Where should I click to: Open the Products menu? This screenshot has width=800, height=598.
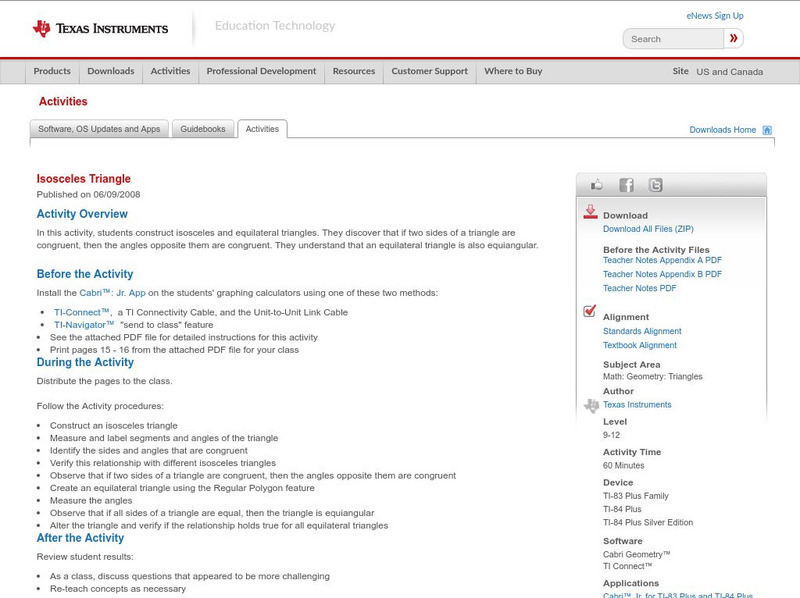tap(52, 71)
